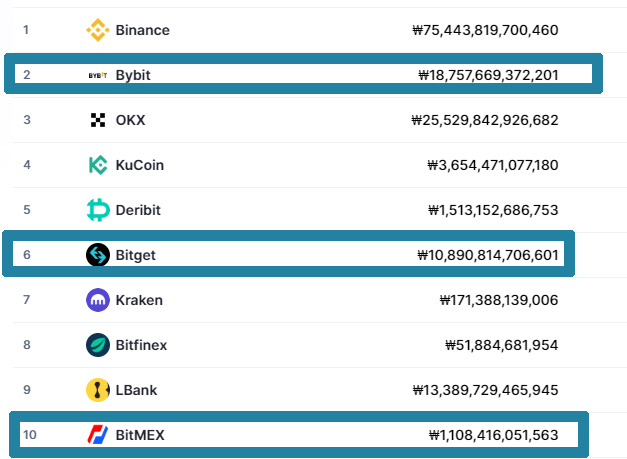Click the Deribit logo icon
The image size is (627, 459).
(x=97, y=210)
